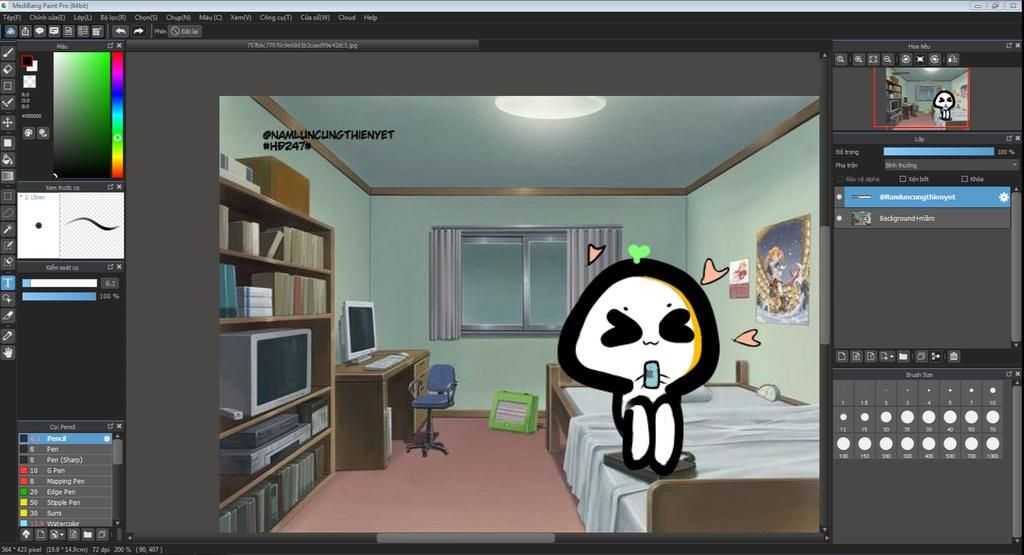
Task: Open the Xem(V) menu
Action: click(x=240, y=18)
